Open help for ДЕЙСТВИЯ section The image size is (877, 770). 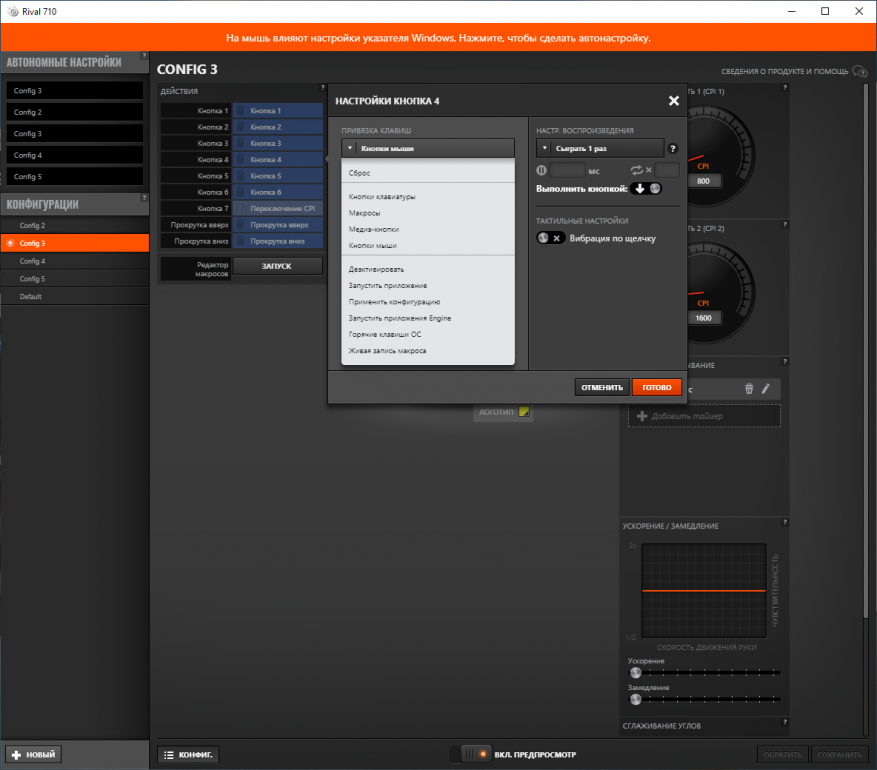[322, 88]
